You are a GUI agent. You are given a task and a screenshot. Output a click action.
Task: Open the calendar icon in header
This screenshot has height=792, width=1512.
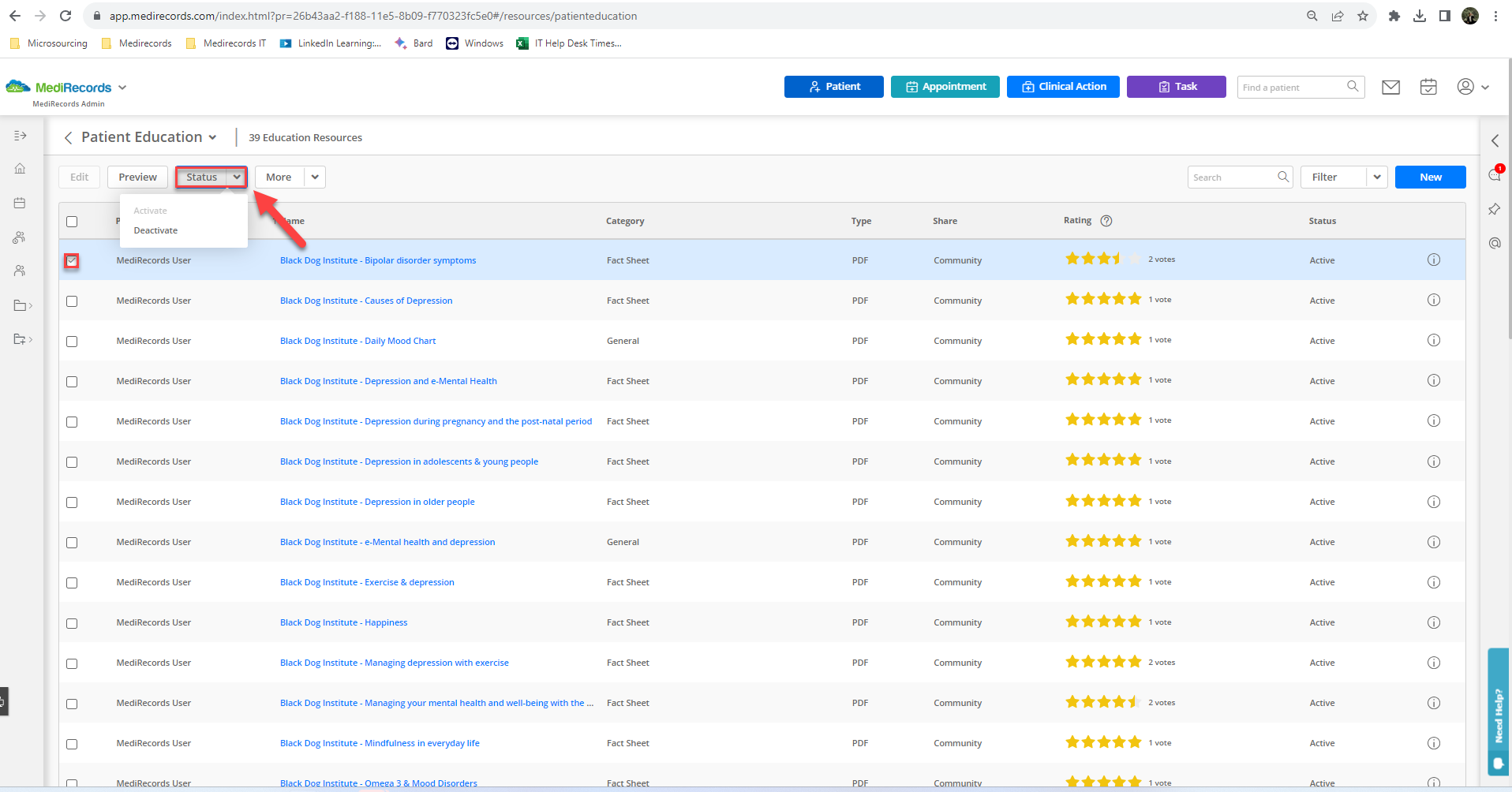[1428, 87]
